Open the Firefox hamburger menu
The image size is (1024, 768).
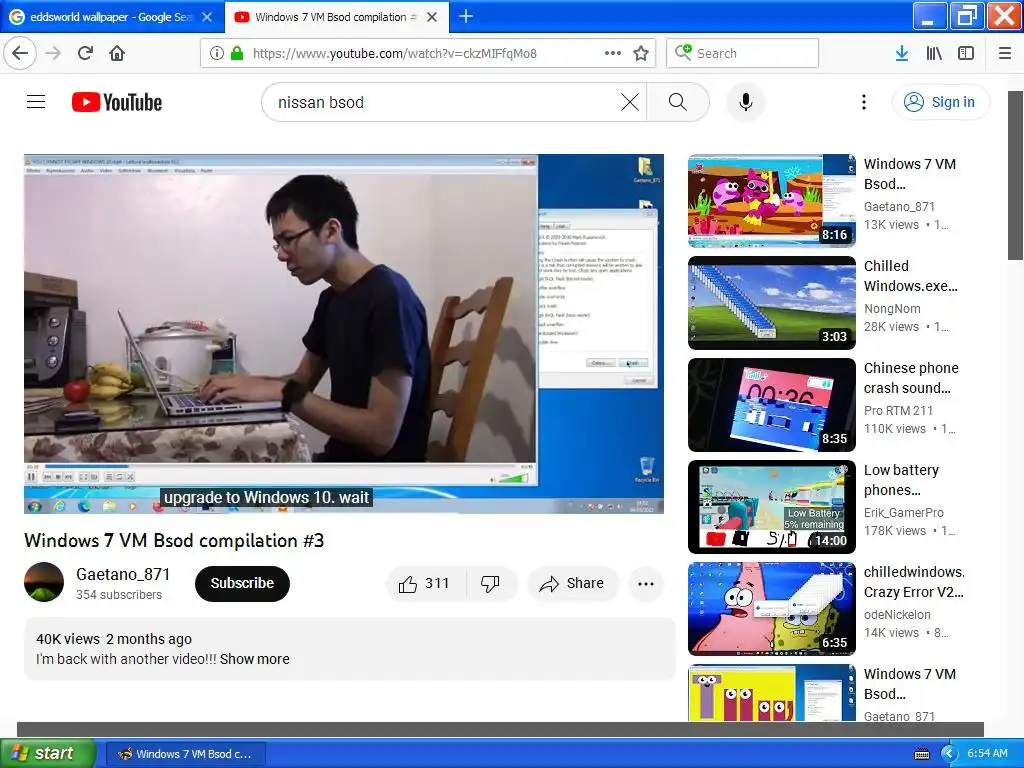click(1005, 53)
